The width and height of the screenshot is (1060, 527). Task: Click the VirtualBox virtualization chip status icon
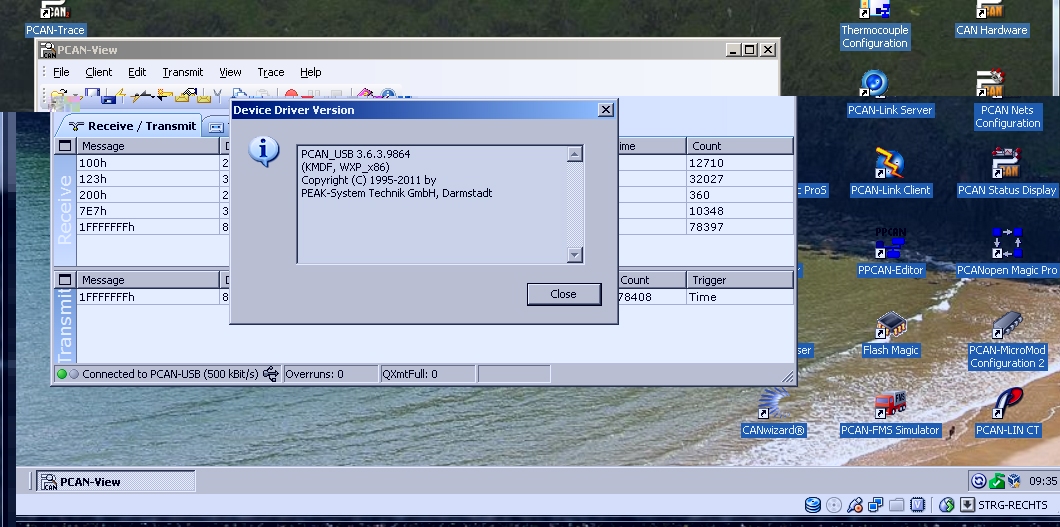917,505
